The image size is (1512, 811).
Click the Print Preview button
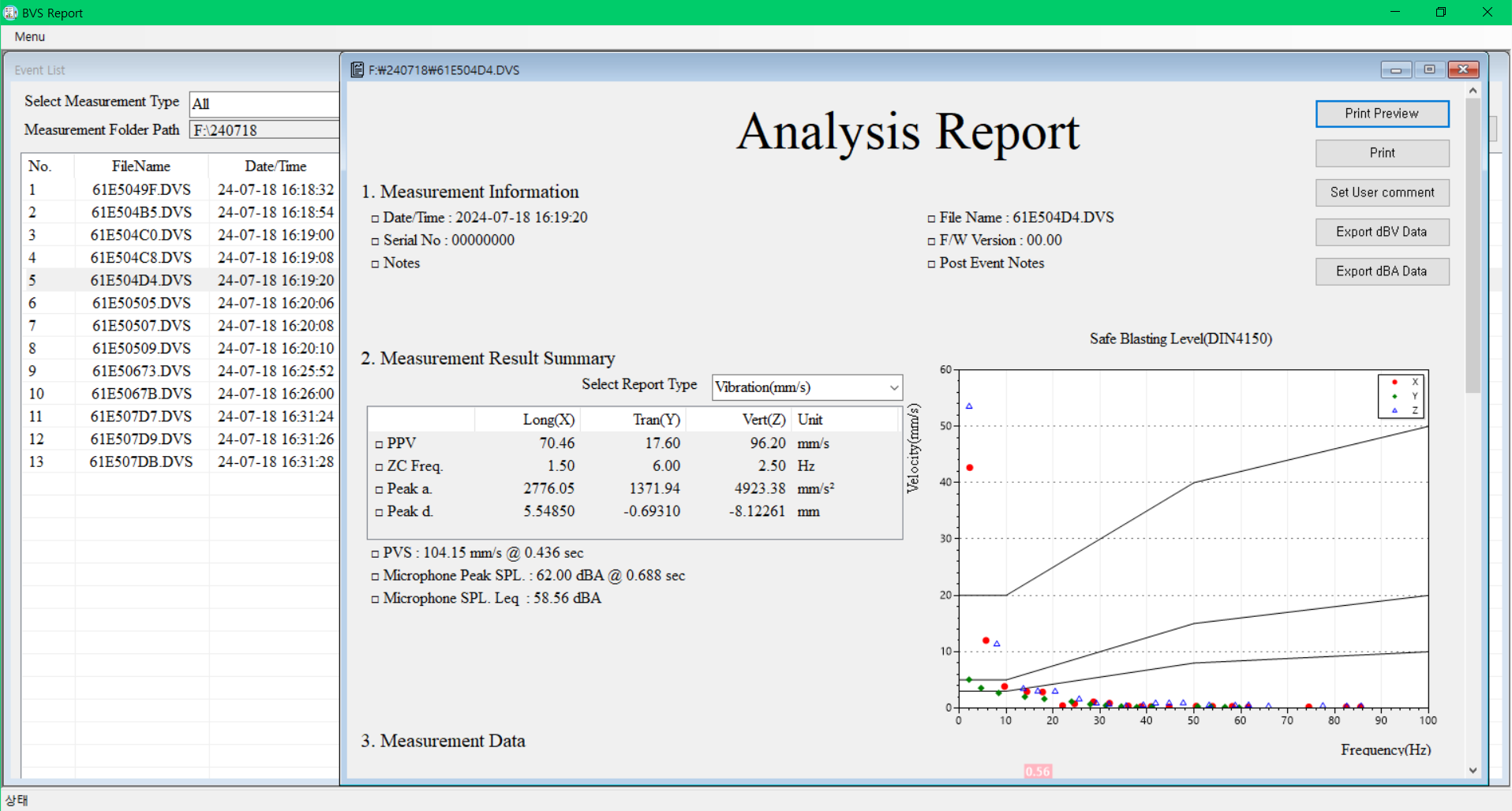click(1382, 114)
